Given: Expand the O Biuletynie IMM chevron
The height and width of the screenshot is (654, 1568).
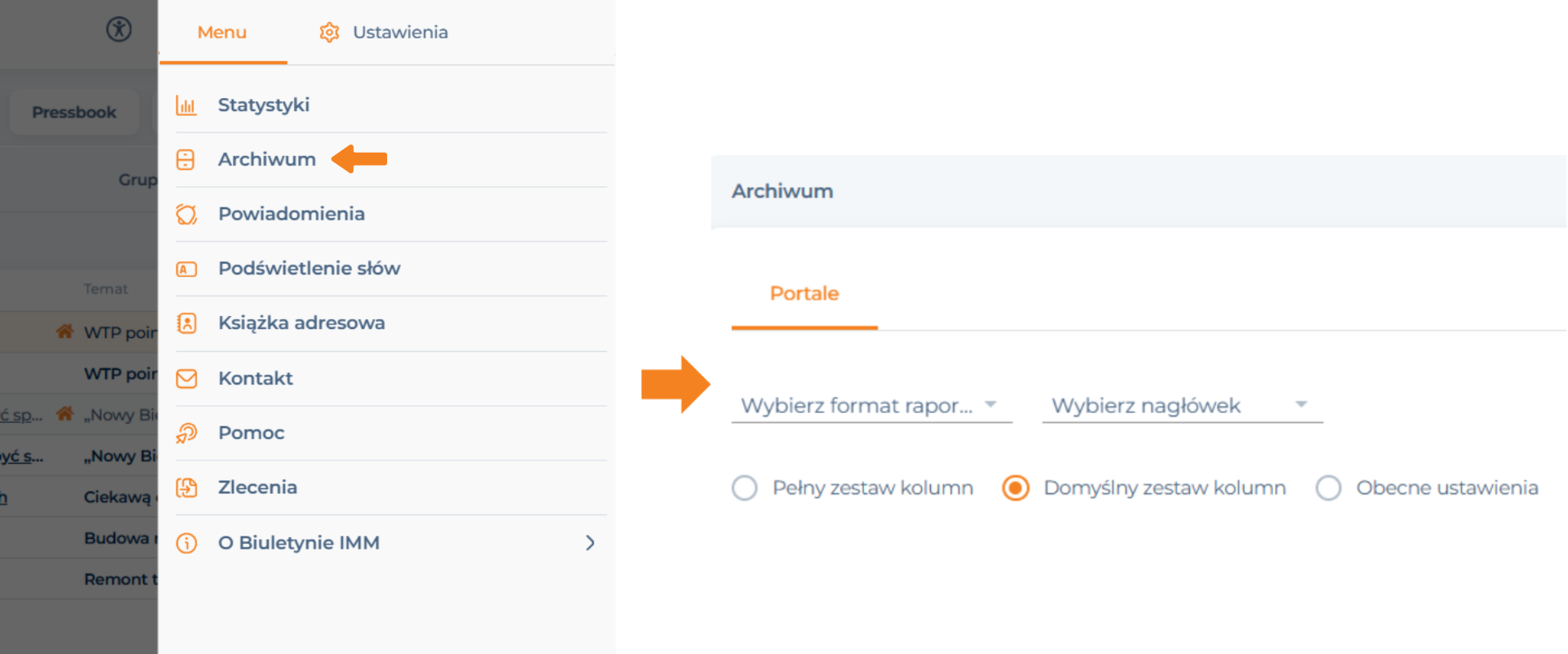Looking at the screenshot, I should click(x=590, y=543).
